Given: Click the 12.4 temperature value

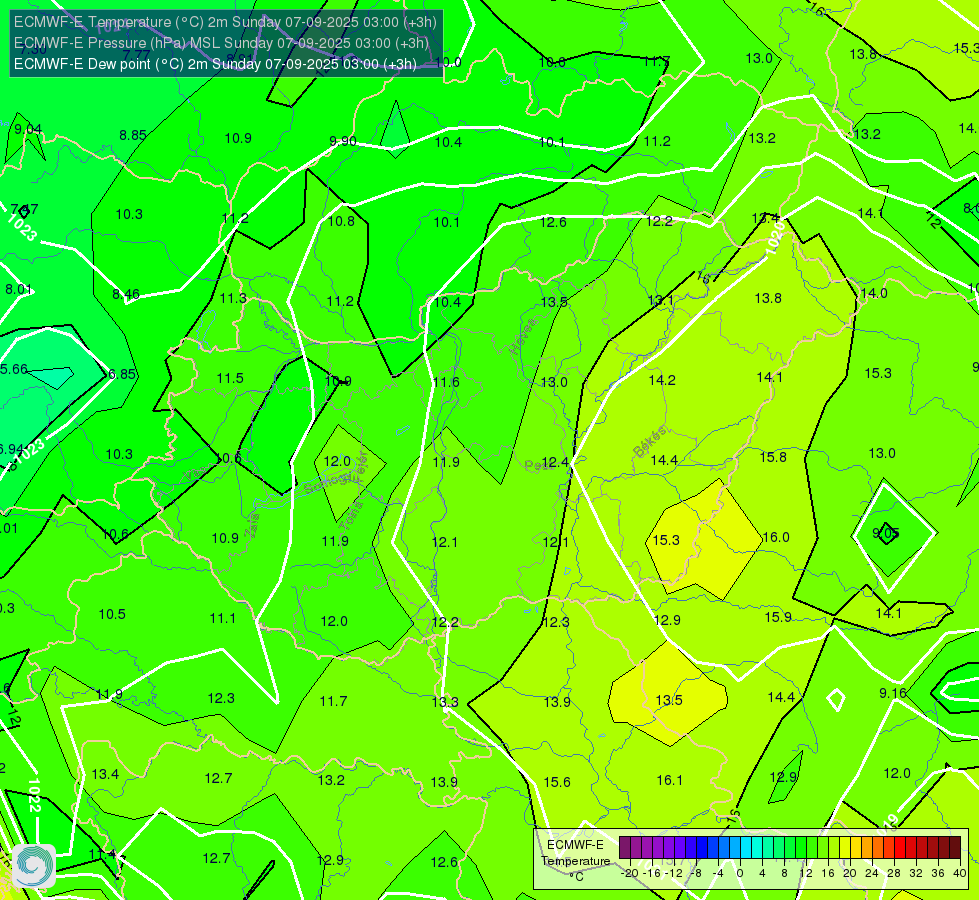Looking at the screenshot, I should [555, 463].
